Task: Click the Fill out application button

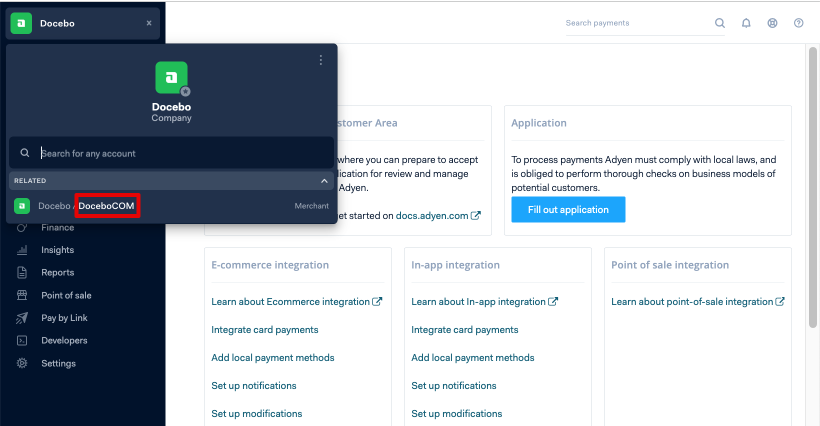Action: coord(568,210)
